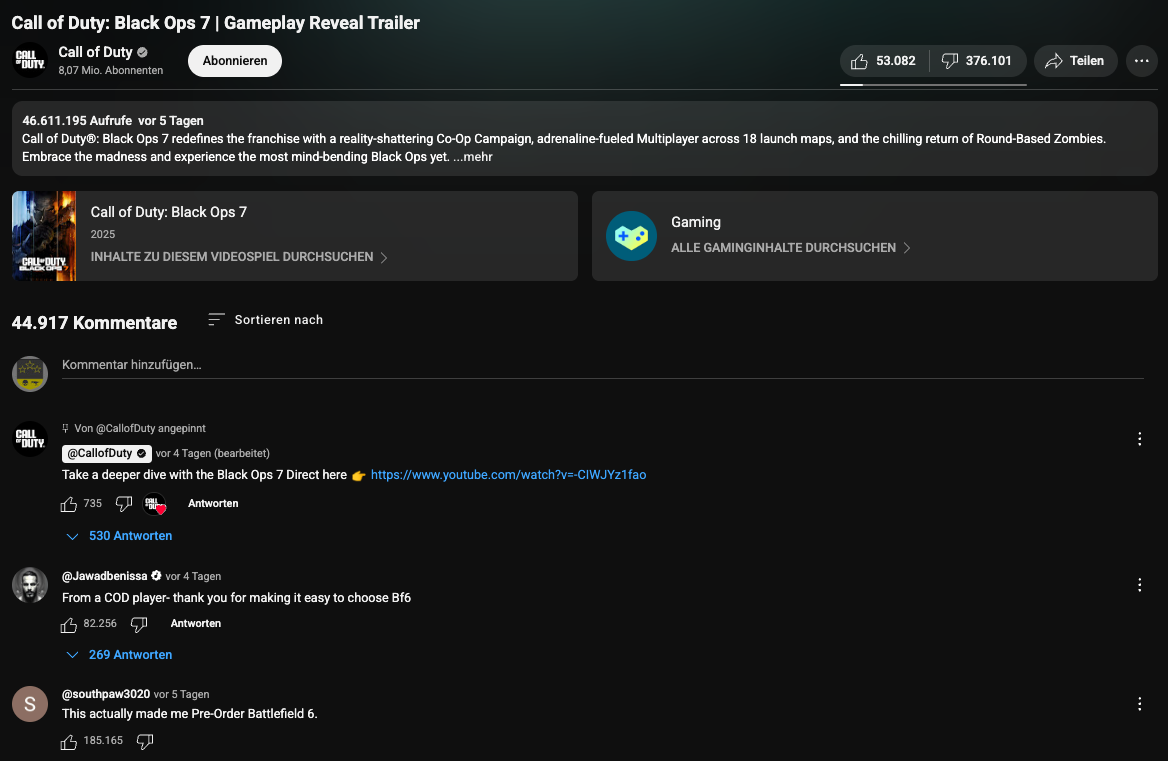This screenshot has height=761, width=1168.
Task: Click the "Call of Duty: Black Ops 7" game title
Action: coord(168,212)
